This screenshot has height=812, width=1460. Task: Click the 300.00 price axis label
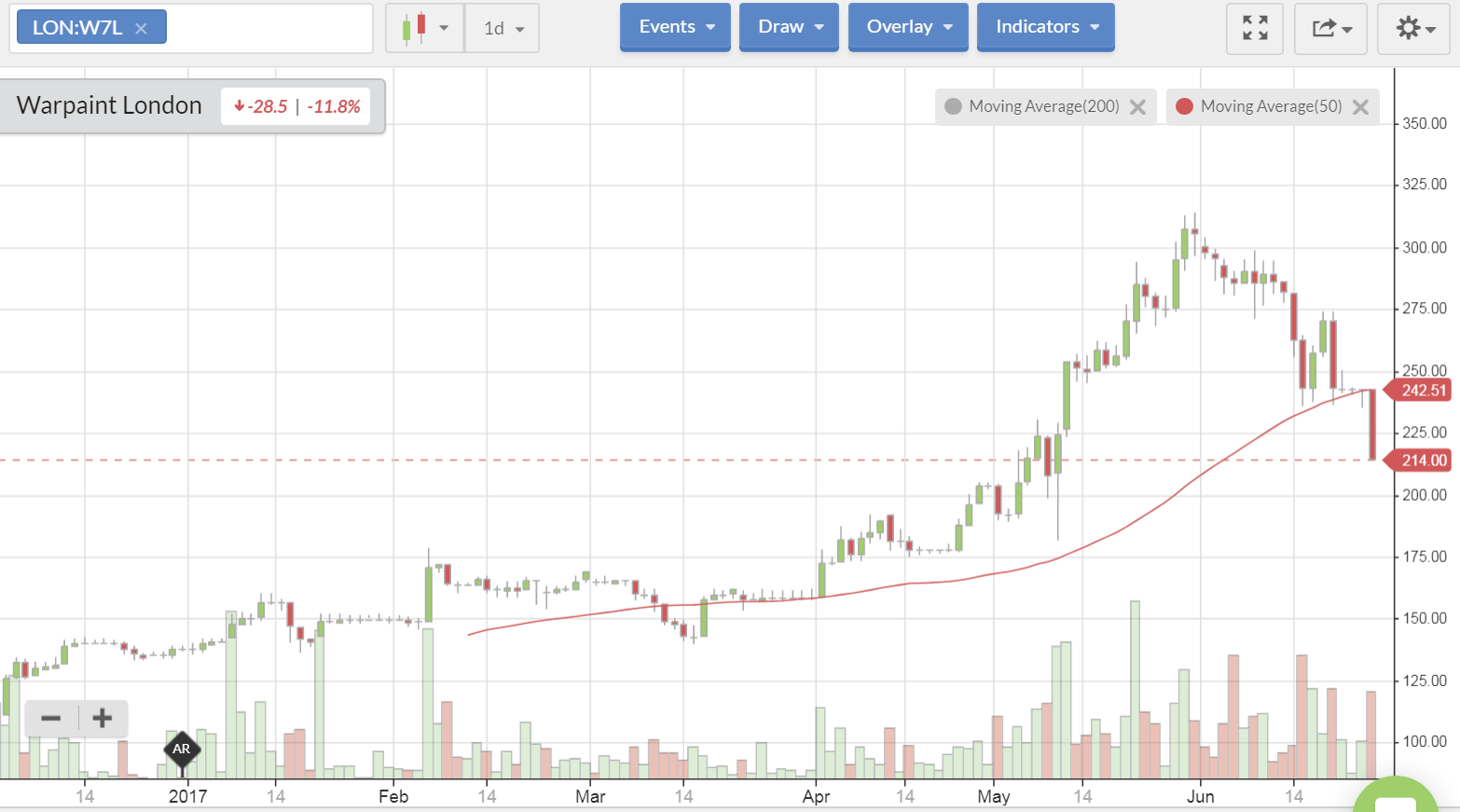click(x=1425, y=247)
